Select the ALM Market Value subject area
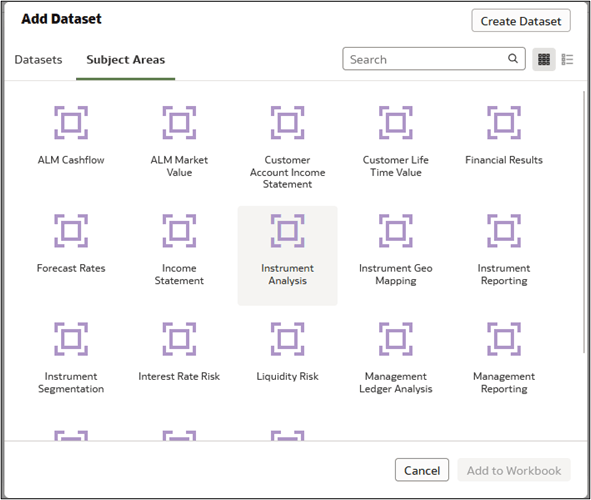 coord(179,122)
